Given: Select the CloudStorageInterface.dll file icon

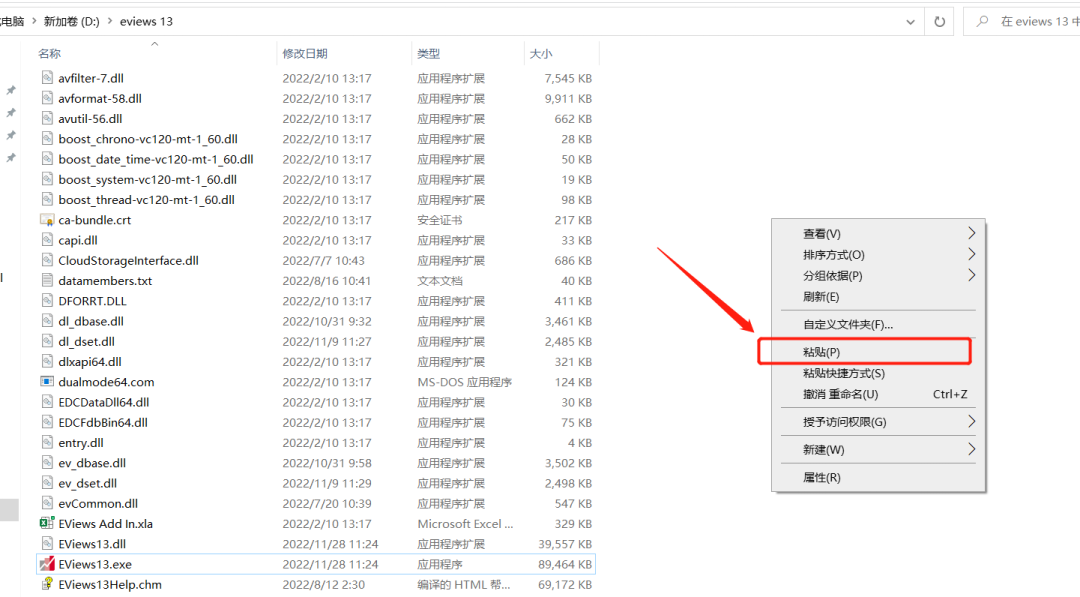Looking at the screenshot, I should tap(48, 260).
